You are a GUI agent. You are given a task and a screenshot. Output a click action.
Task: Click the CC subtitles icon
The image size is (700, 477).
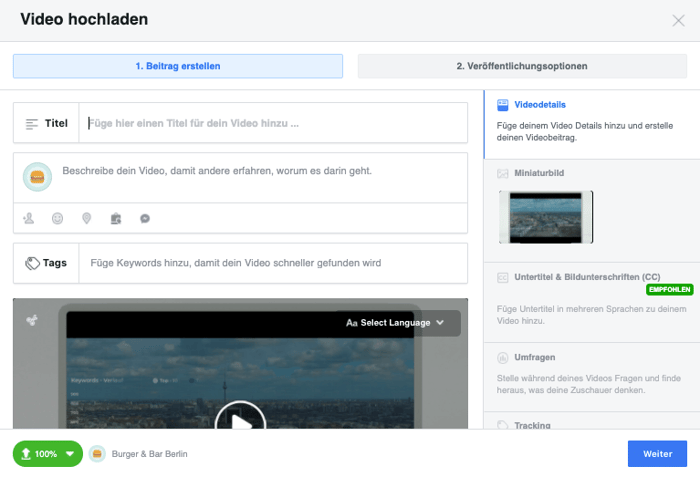[x=503, y=277]
